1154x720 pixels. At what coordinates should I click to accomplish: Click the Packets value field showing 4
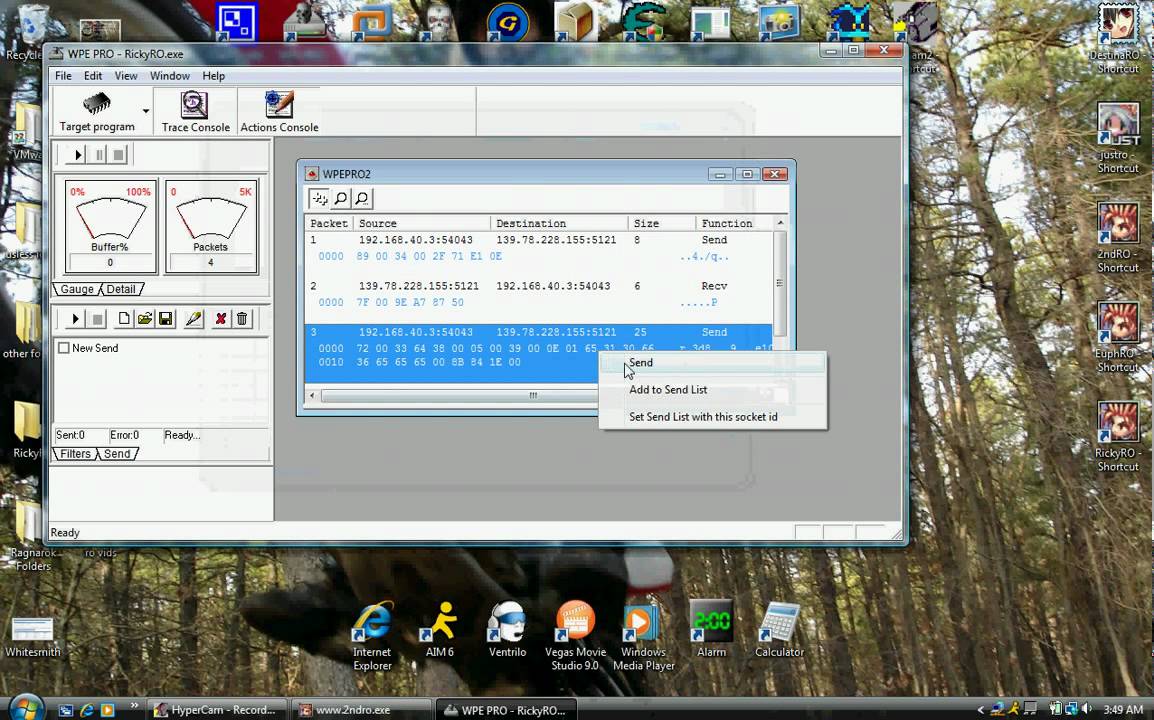tap(210, 262)
